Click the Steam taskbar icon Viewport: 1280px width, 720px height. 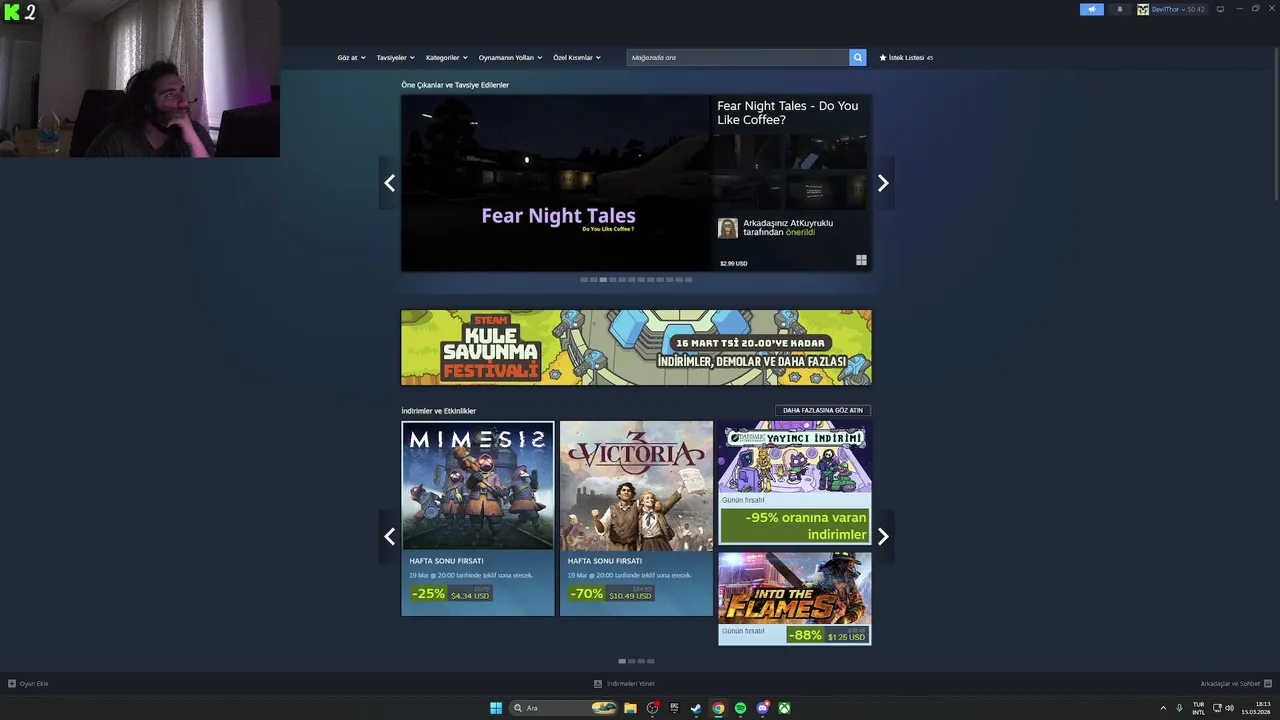click(x=696, y=708)
